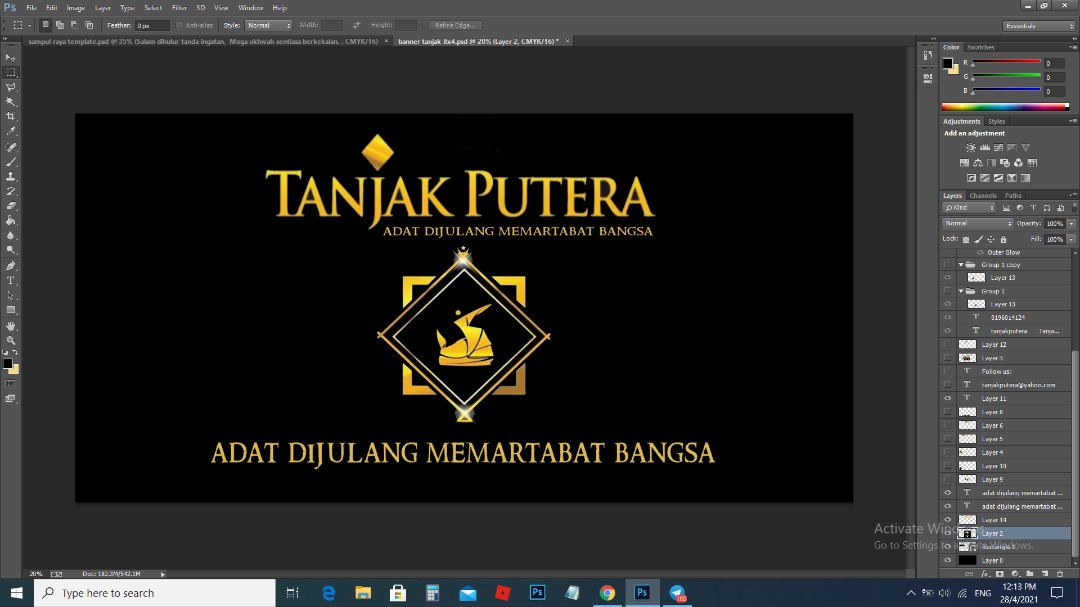Switch to the Swatches tab

pos(981,48)
